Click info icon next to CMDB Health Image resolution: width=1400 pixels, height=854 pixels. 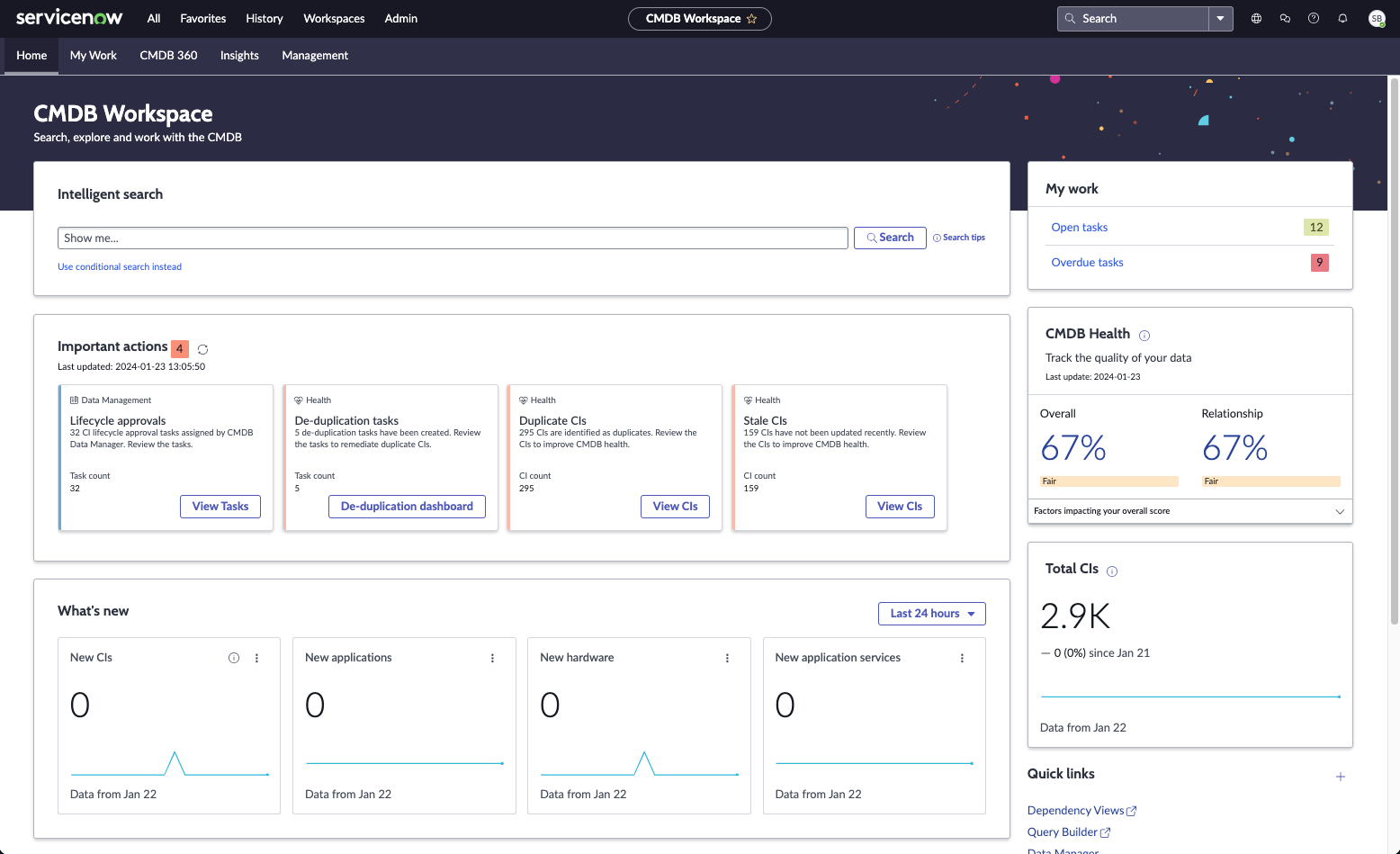click(1144, 336)
